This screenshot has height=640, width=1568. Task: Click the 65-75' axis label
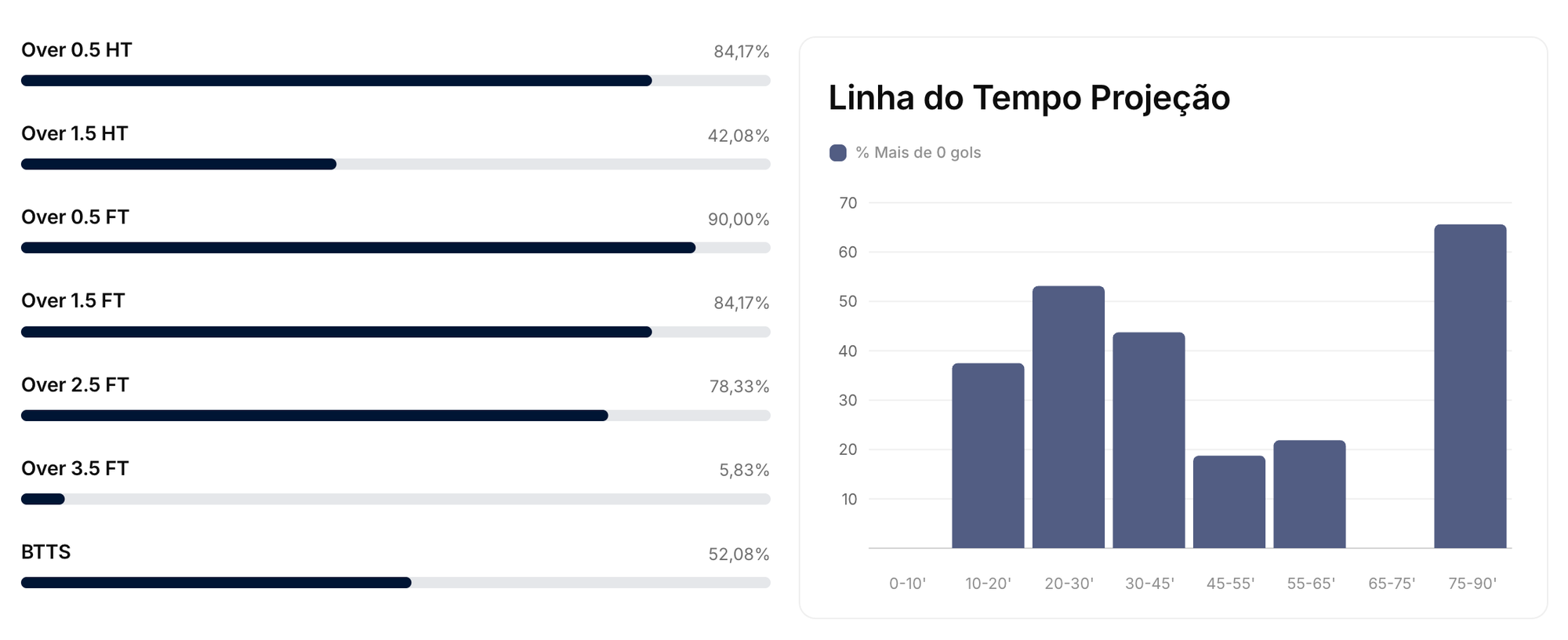(x=1392, y=584)
